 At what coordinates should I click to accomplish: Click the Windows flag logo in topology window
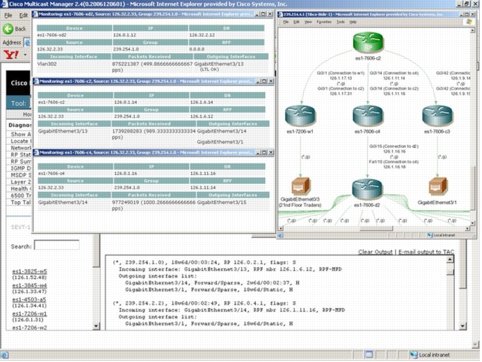pos(469,22)
